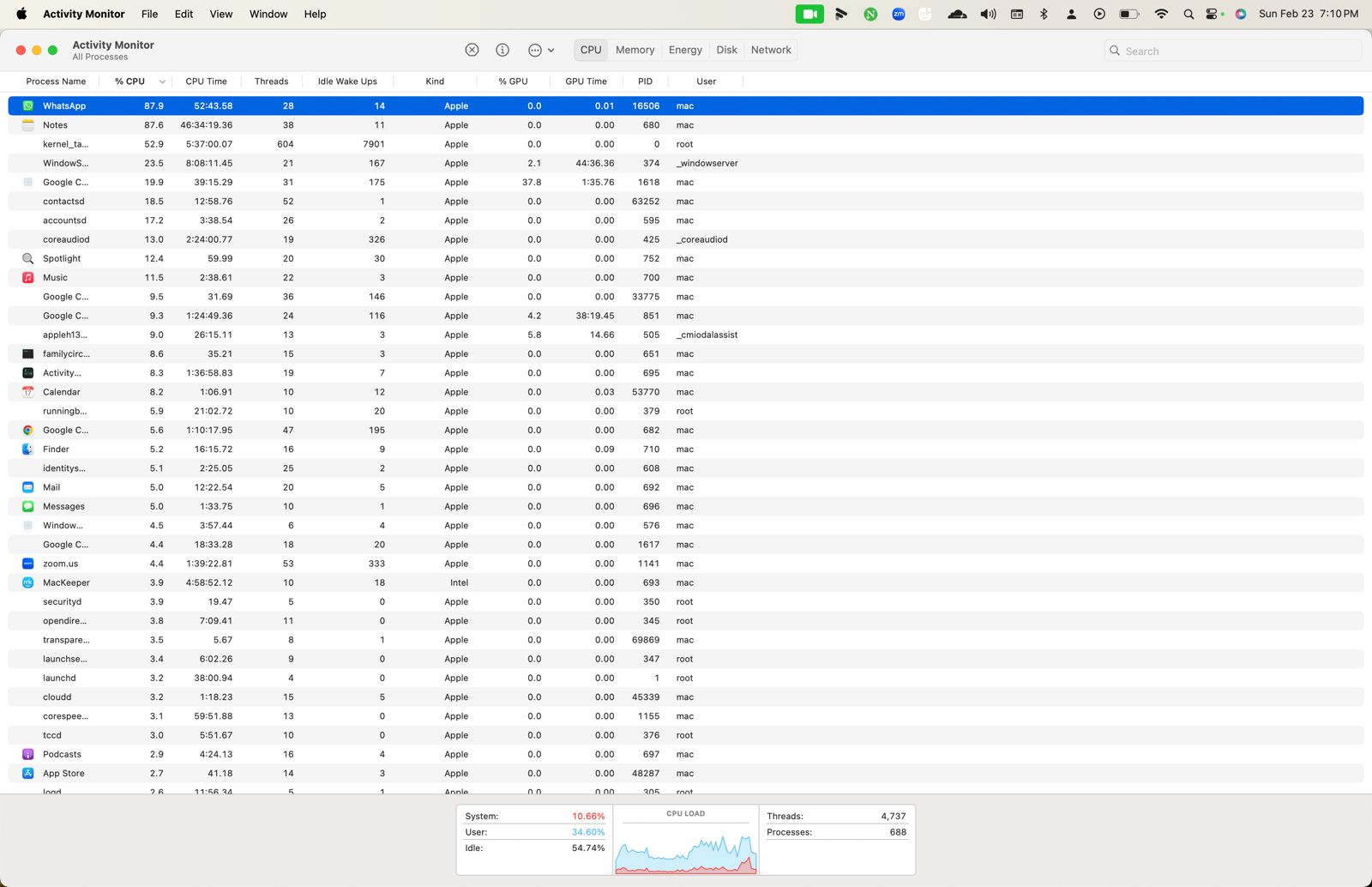
Task: Select the coreaudiod process row
Action: tap(686, 239)
